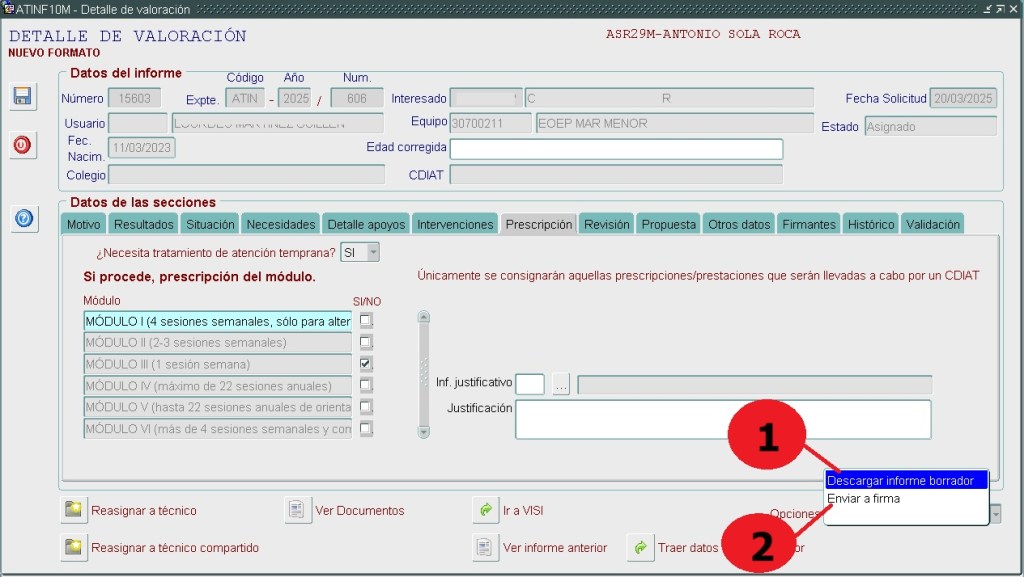1024x577 pixels.
Task: Open the Ver Documentos icon
Action: coord(297,510)
